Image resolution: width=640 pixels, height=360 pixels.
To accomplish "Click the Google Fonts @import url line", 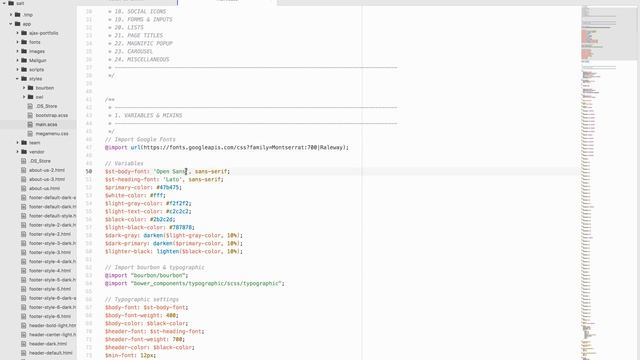I will point(227,147).
